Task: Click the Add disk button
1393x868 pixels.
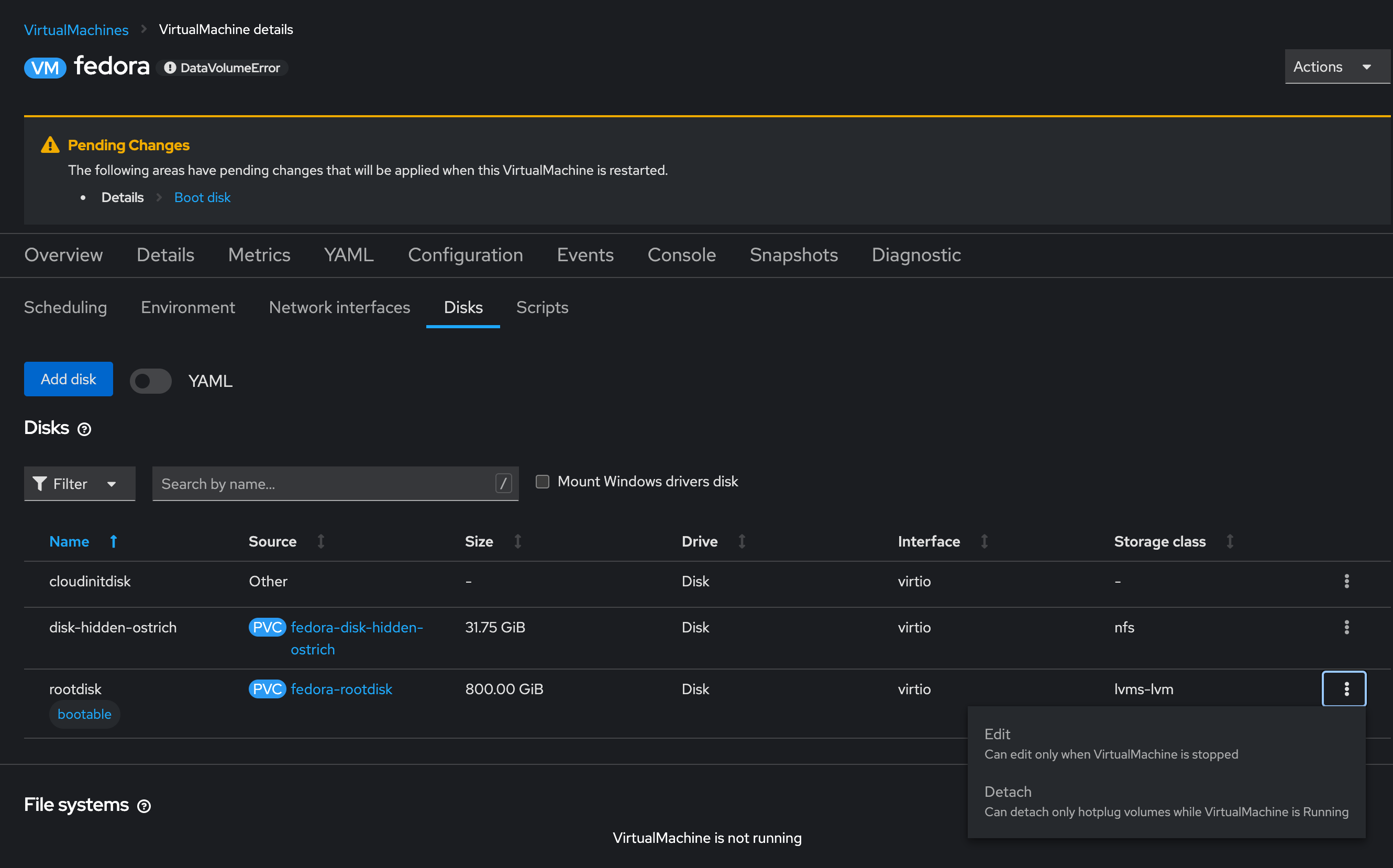Action: point(68,379)
